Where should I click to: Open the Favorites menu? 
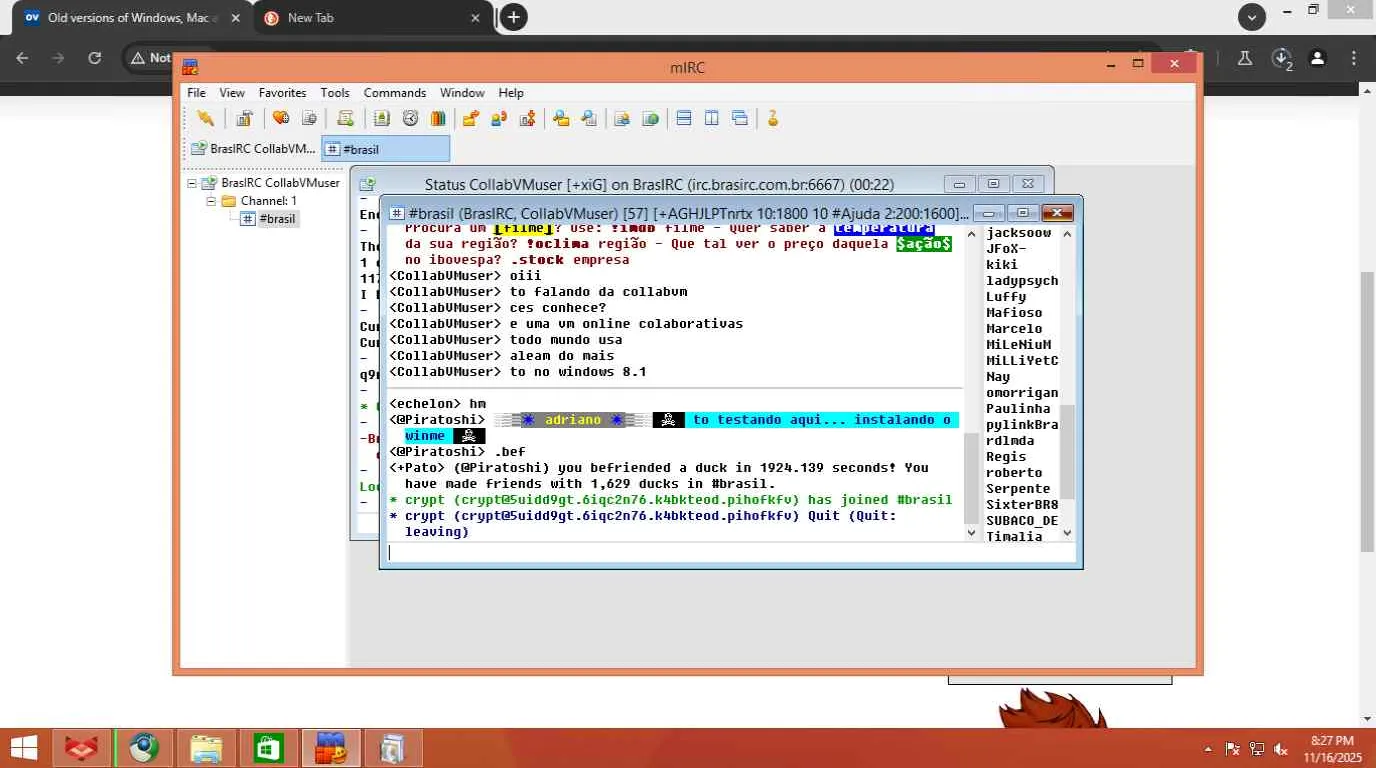(x=283, y=93)
